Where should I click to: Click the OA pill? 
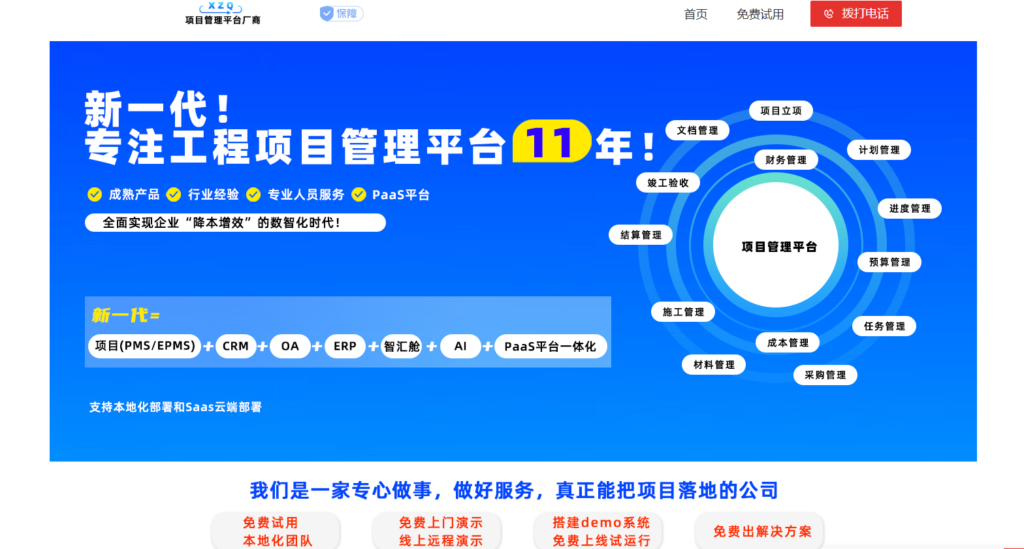(x=290, y=346)
